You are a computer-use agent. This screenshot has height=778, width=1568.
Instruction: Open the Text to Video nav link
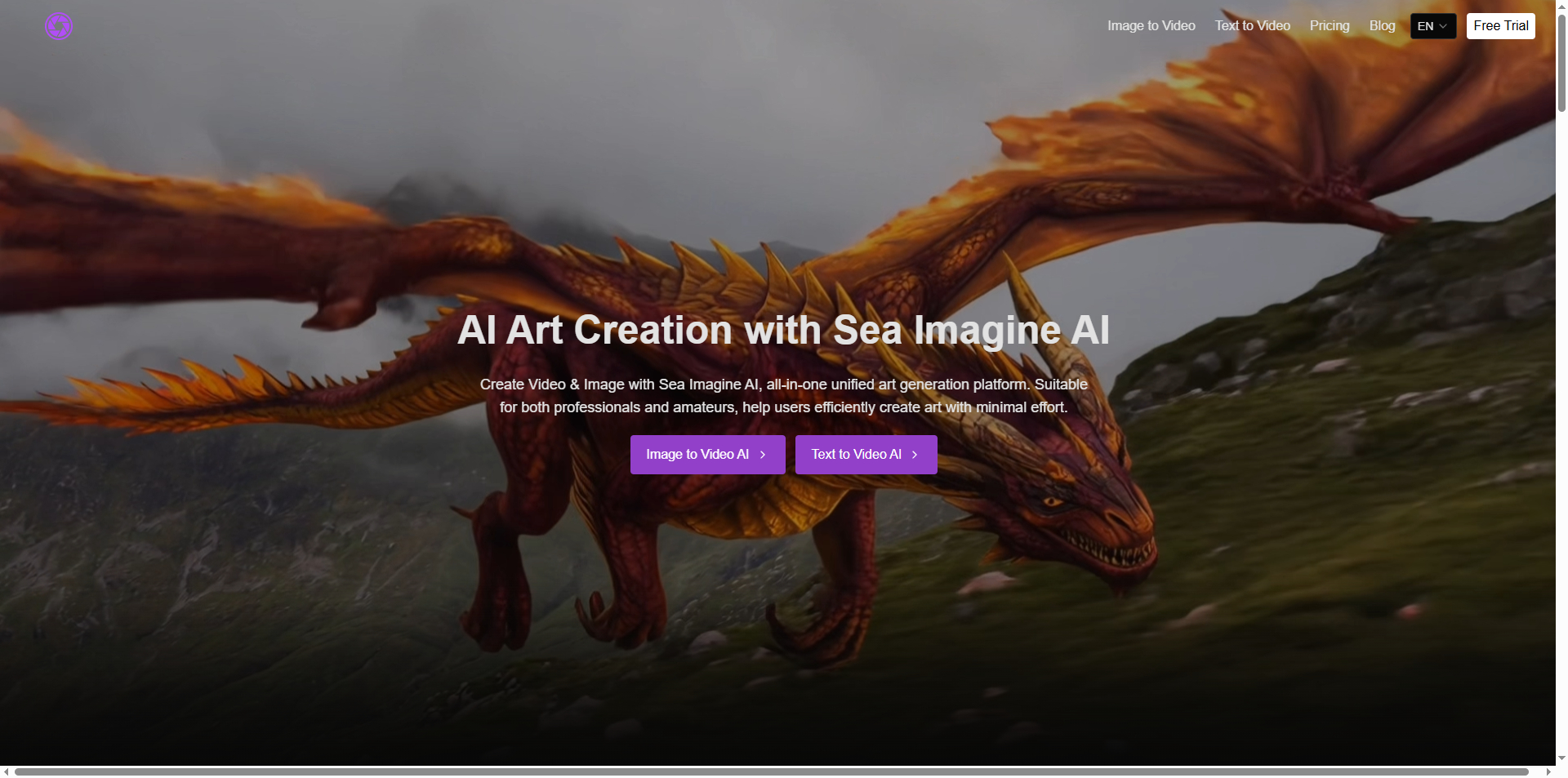coord(1252,26)
